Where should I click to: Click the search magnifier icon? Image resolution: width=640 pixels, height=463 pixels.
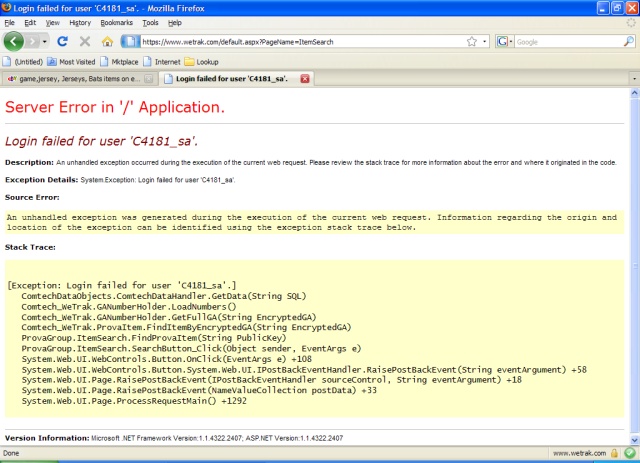pos(629,41)
